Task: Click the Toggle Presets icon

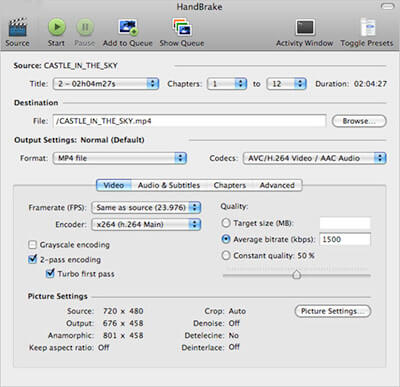Action: tap(368, 27)
